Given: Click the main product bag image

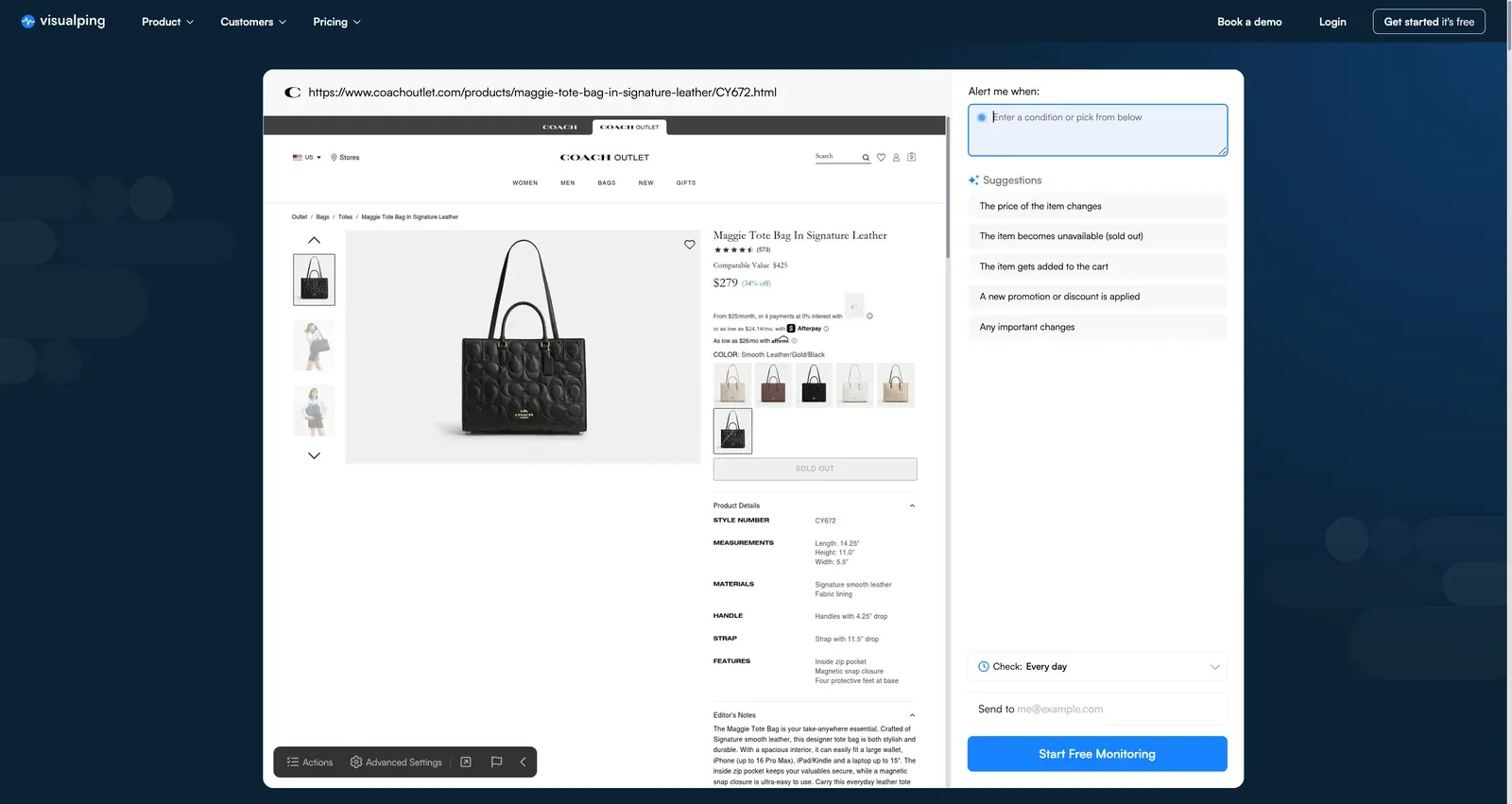Looking at the screenshot, I should [x=524, y=347].
